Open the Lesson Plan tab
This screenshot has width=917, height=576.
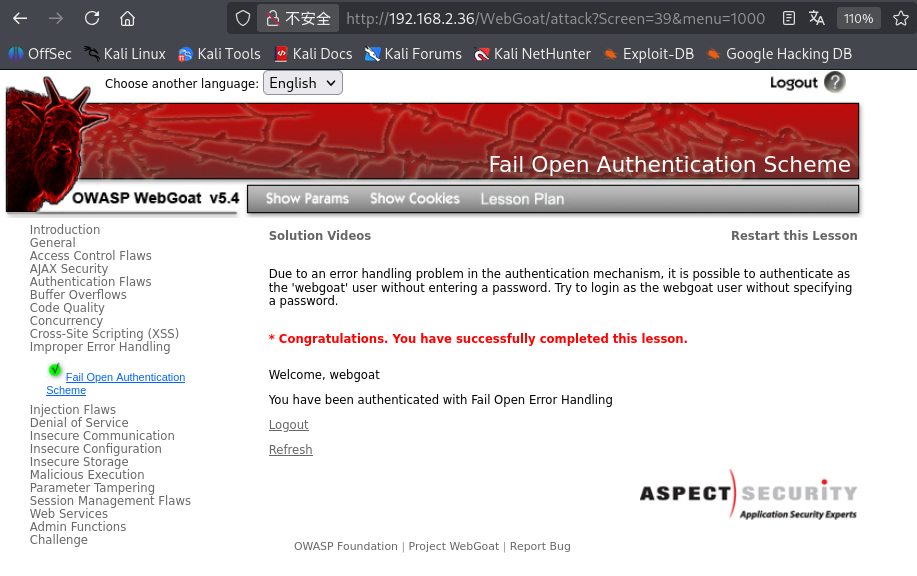click(x=522, y=199)
